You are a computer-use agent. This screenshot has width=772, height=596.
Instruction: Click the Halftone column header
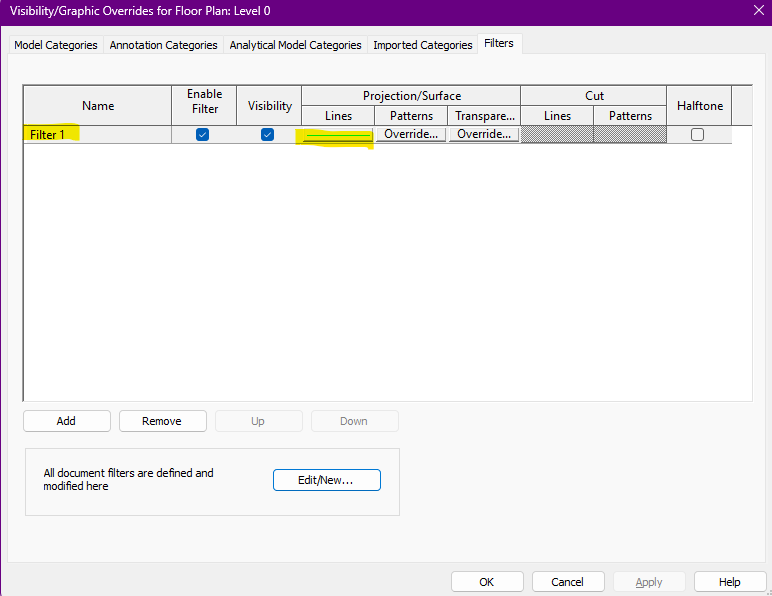699,105
